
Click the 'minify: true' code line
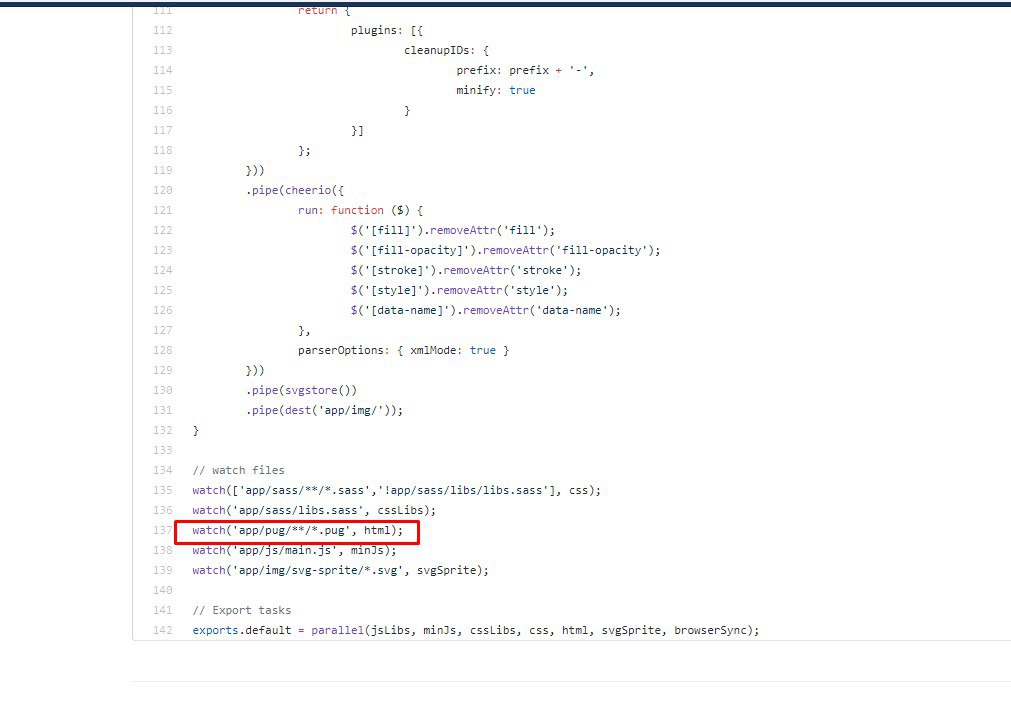495,90
